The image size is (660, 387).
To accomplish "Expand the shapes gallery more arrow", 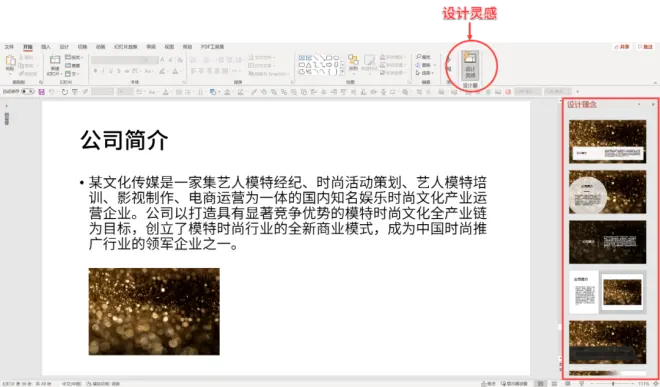I will click(342, 73).
